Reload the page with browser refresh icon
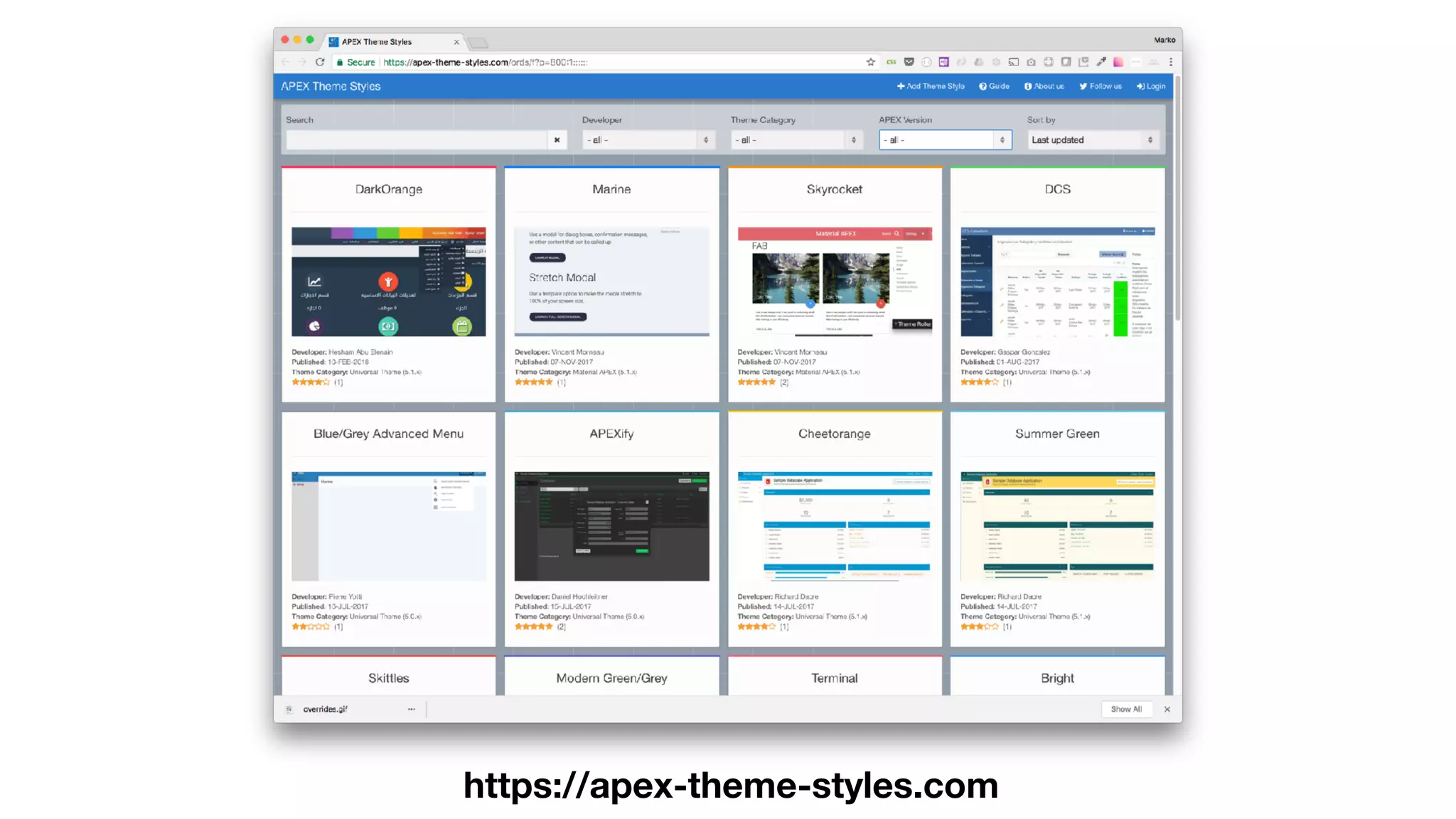Screen dimensions: 1456x819 [x=320, y=63]
